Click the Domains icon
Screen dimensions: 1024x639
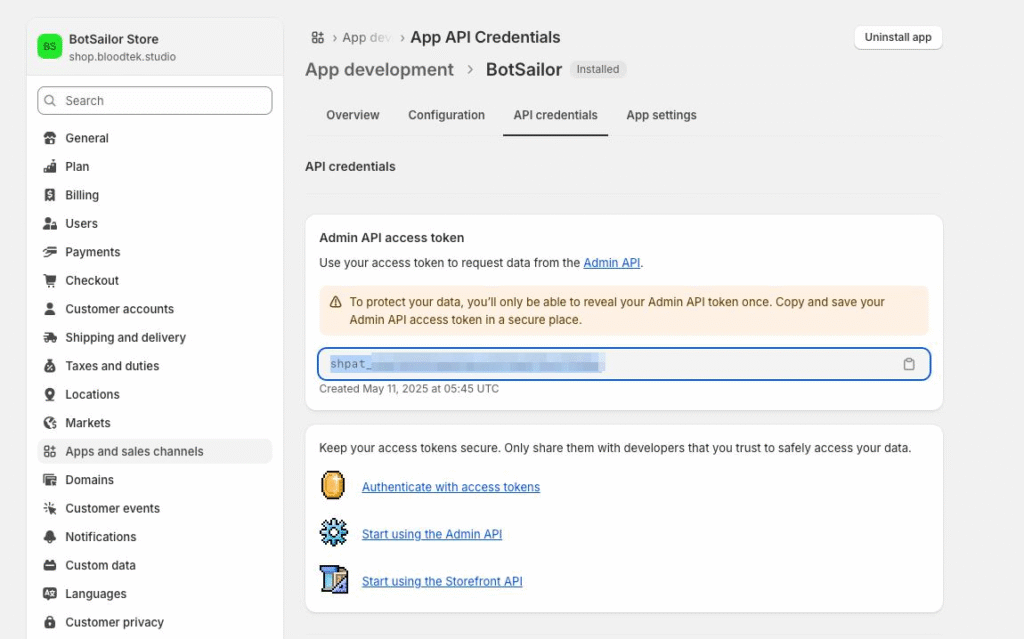(x=50, y=480)
